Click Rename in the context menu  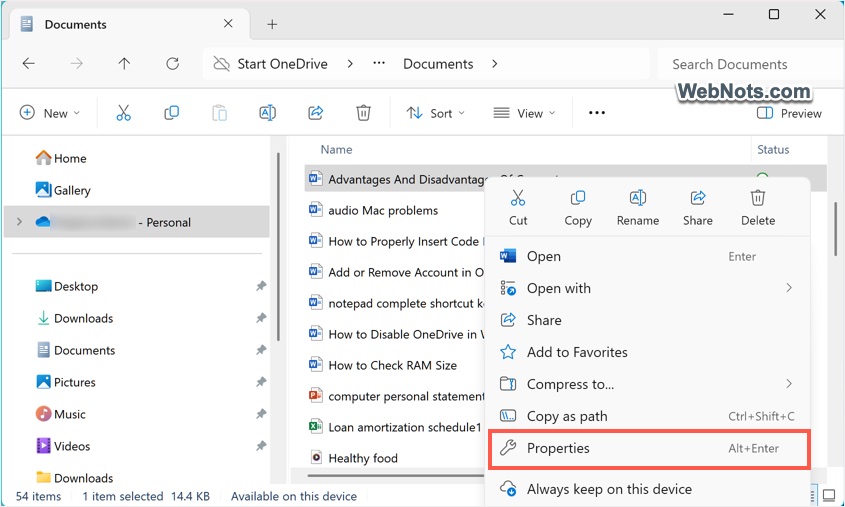(638, 207)
